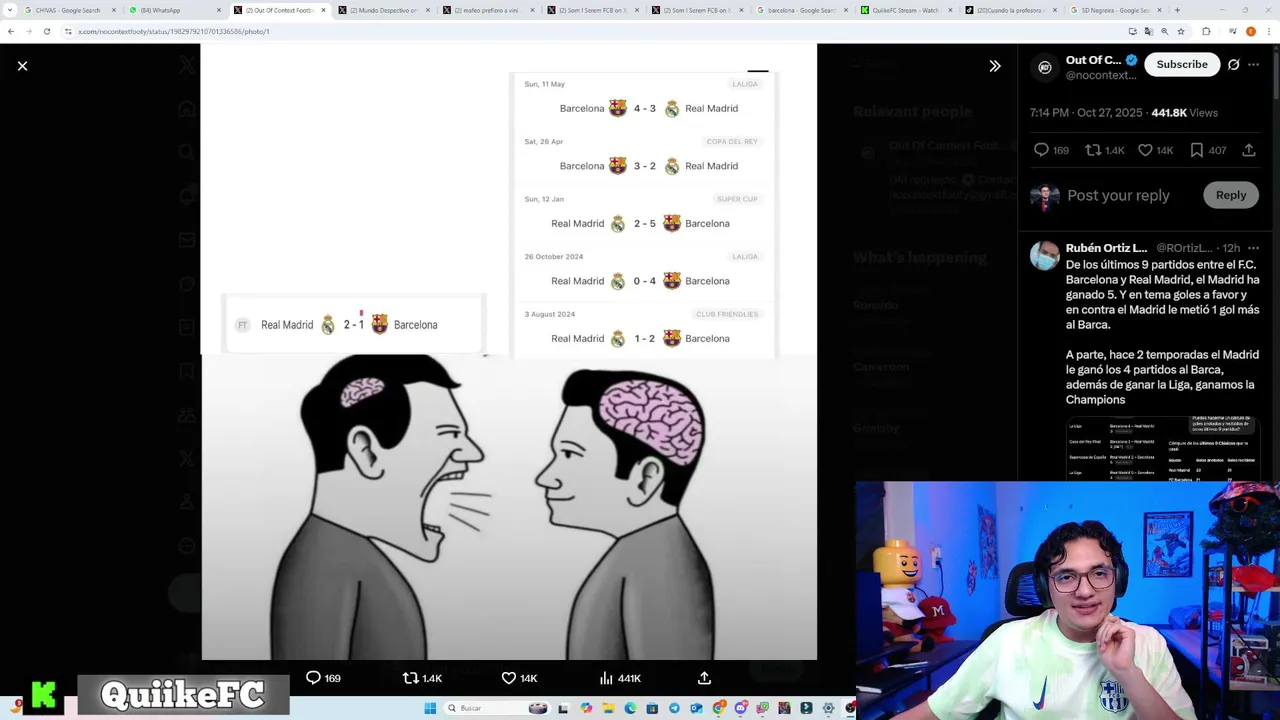The image size is (1280, 720).
Task: Open the post's three-dot more menu
Action: [x=1254, y=64]
